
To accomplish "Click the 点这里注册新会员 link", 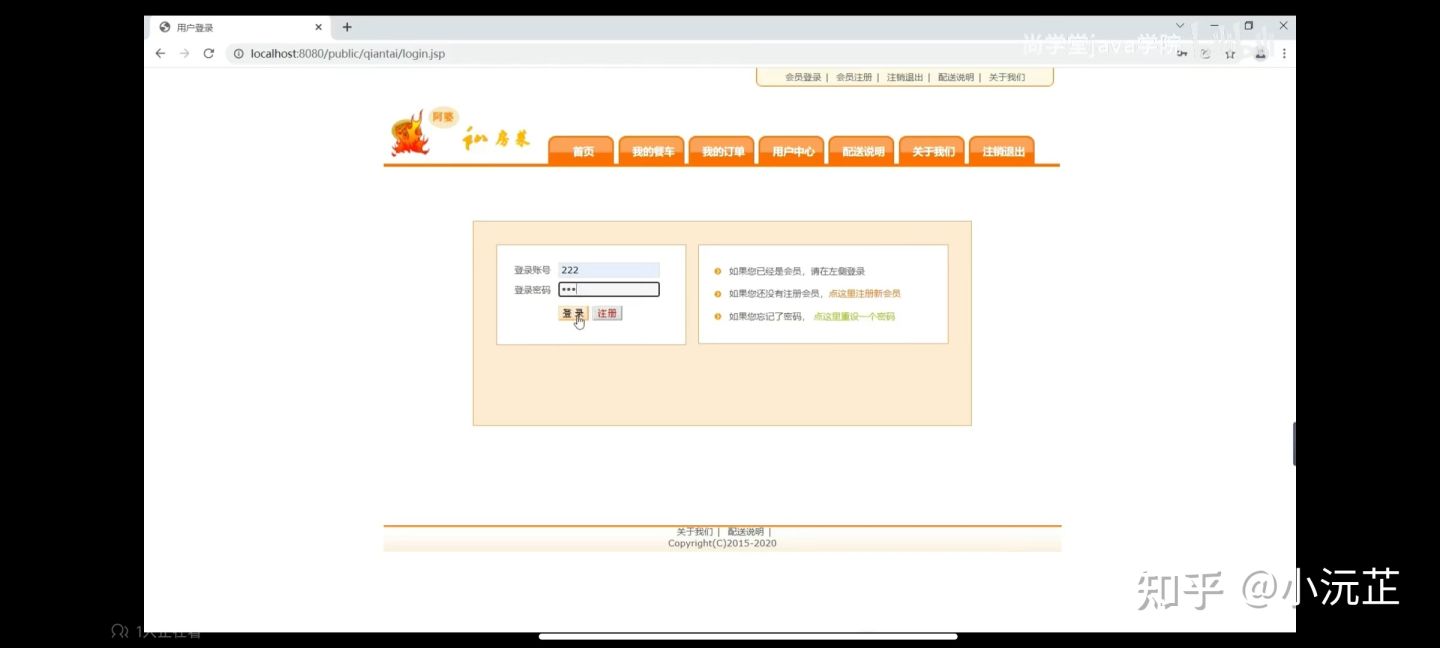I will coord(864,294).
